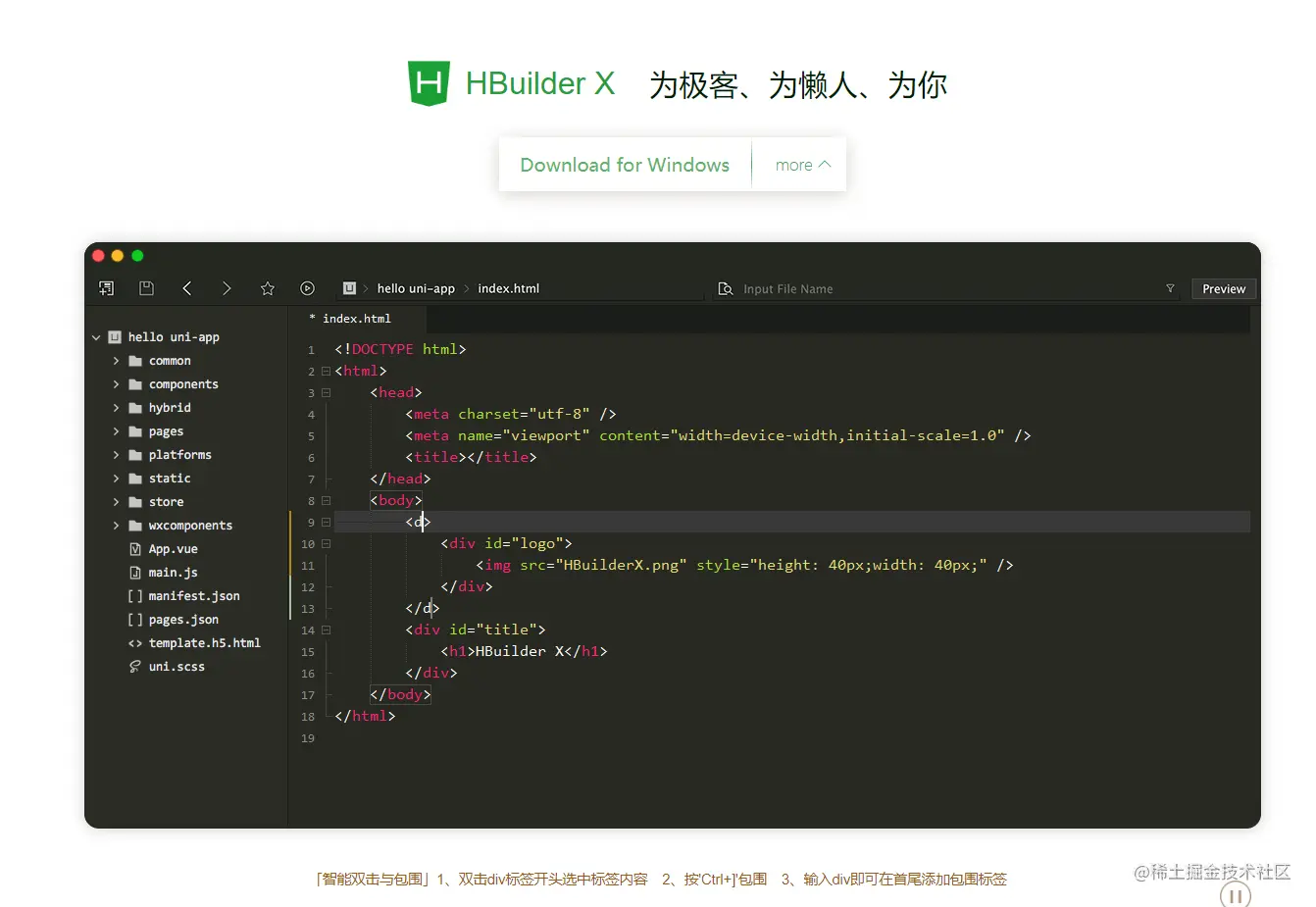Select index.html breadcrumb
Viewport: 1316px width, 907px height.
tap(508, 288)
